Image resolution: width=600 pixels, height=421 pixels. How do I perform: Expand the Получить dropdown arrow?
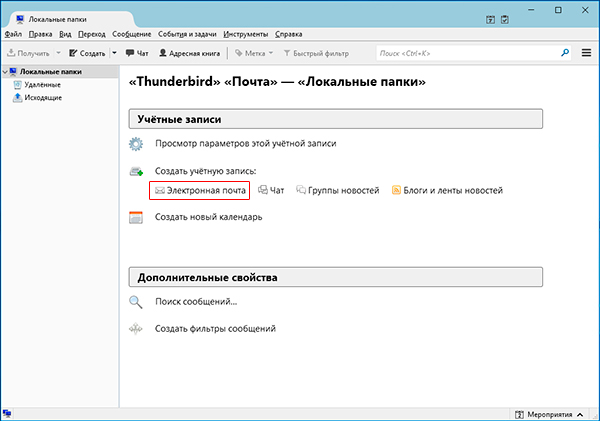coord(59,53)
